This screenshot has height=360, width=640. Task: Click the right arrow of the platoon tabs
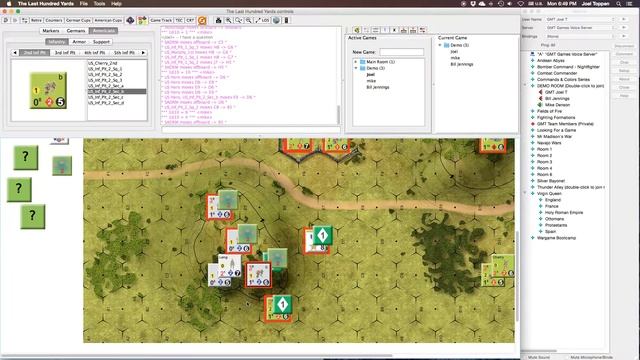pyautogui.click(x=143, y=53)
